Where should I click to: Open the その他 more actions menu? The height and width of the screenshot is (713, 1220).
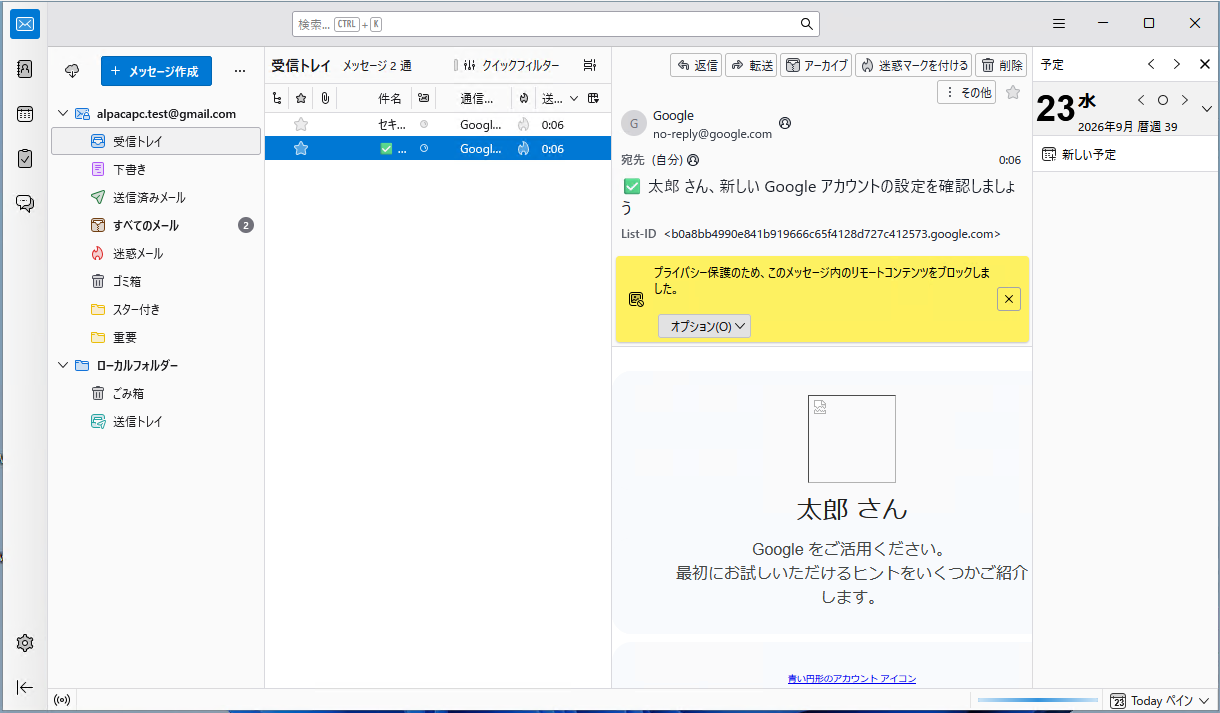pyautogui.click(x=966, y=92)
